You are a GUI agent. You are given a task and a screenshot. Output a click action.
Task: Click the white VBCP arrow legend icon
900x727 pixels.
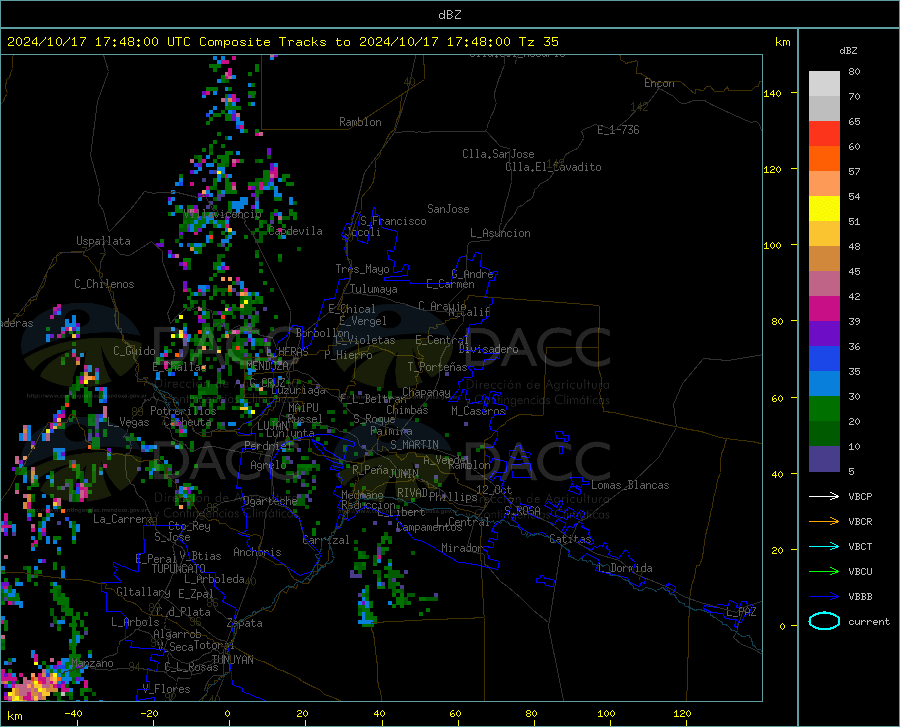(824, 496)
